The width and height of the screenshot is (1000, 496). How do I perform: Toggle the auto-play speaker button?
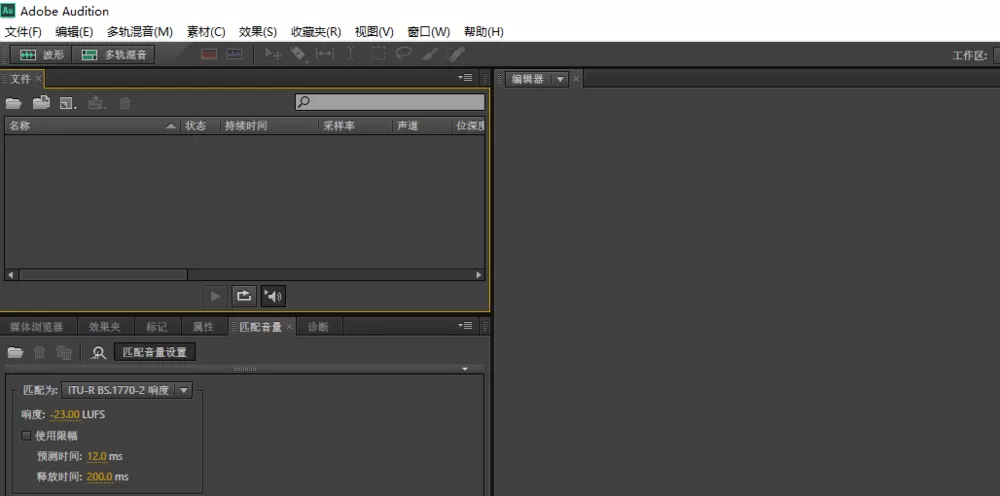pyautogui.click(x=273, y=296)
